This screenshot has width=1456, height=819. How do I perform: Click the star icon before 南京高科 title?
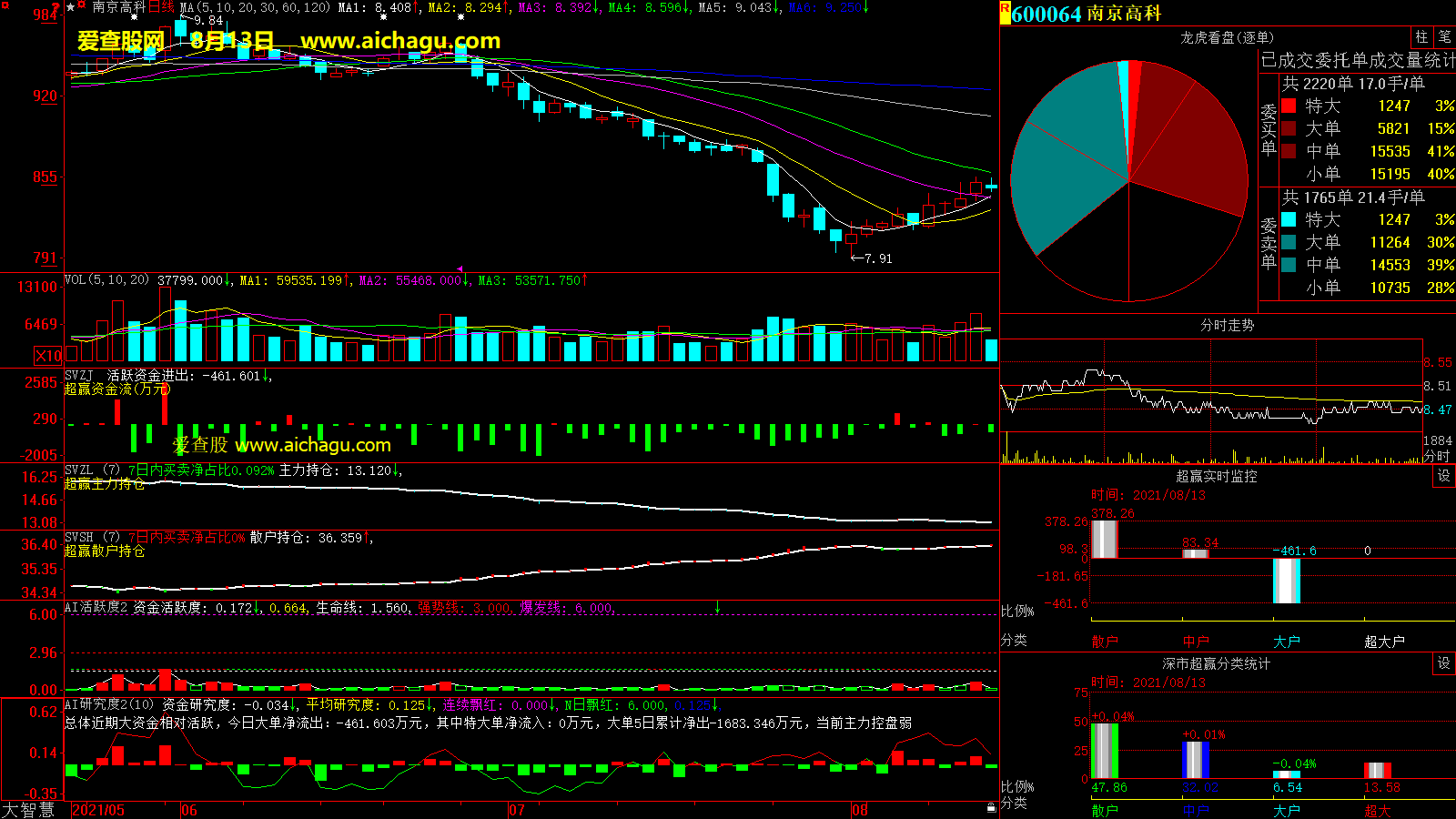pos(71,7)
